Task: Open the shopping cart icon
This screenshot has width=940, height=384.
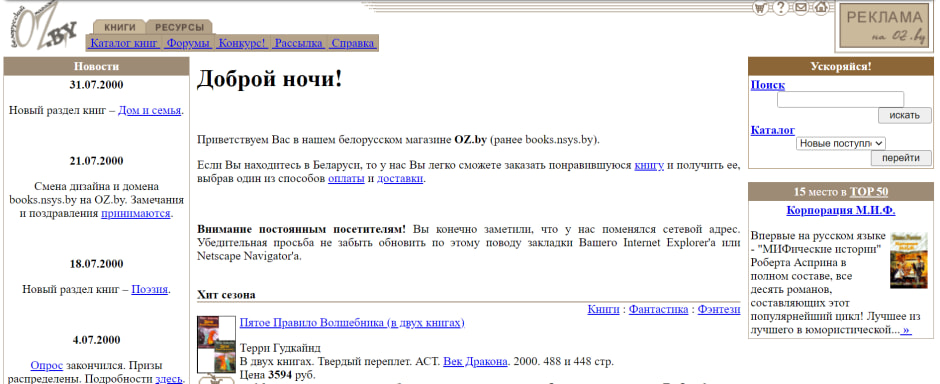Action: tap(760, 8)
